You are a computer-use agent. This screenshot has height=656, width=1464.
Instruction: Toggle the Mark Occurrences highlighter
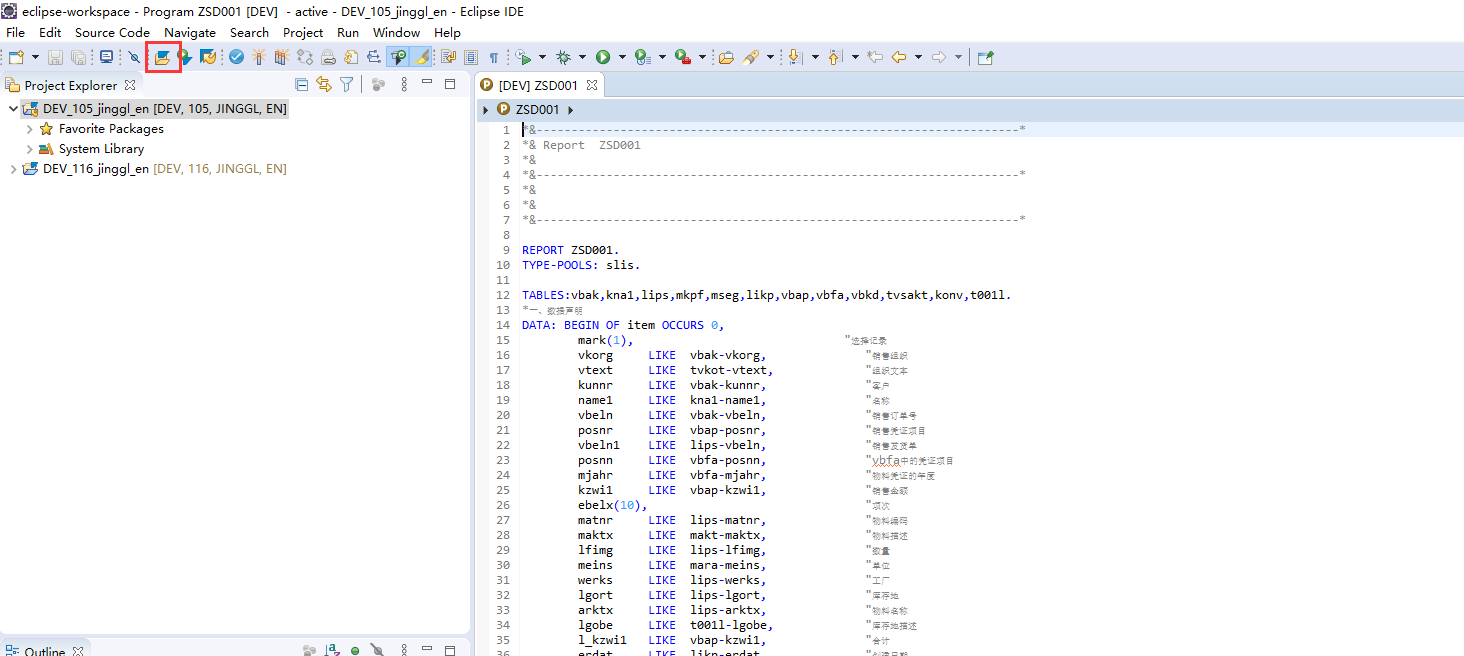(x=422, y=57)
